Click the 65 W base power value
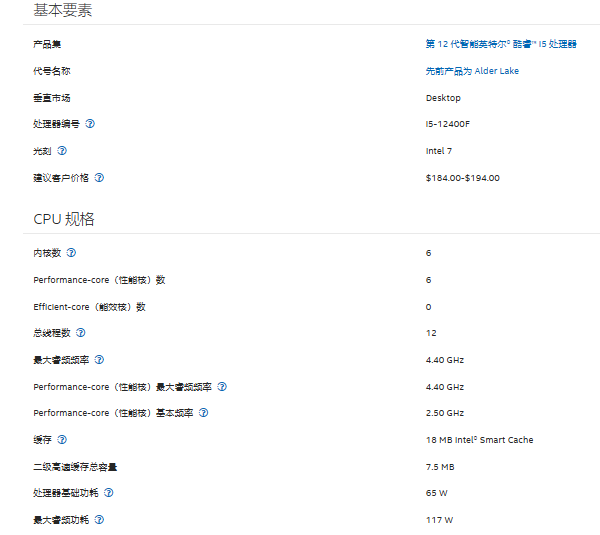 (x=437, y=493)
